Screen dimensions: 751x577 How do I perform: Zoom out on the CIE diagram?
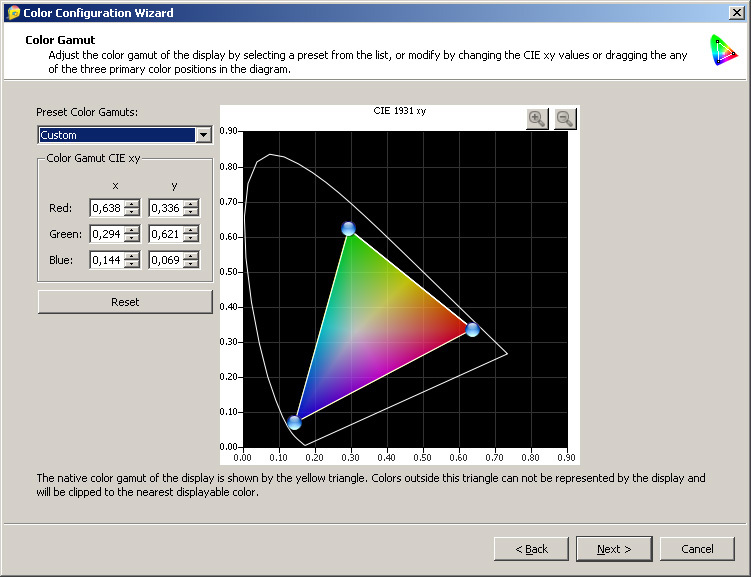565,118
